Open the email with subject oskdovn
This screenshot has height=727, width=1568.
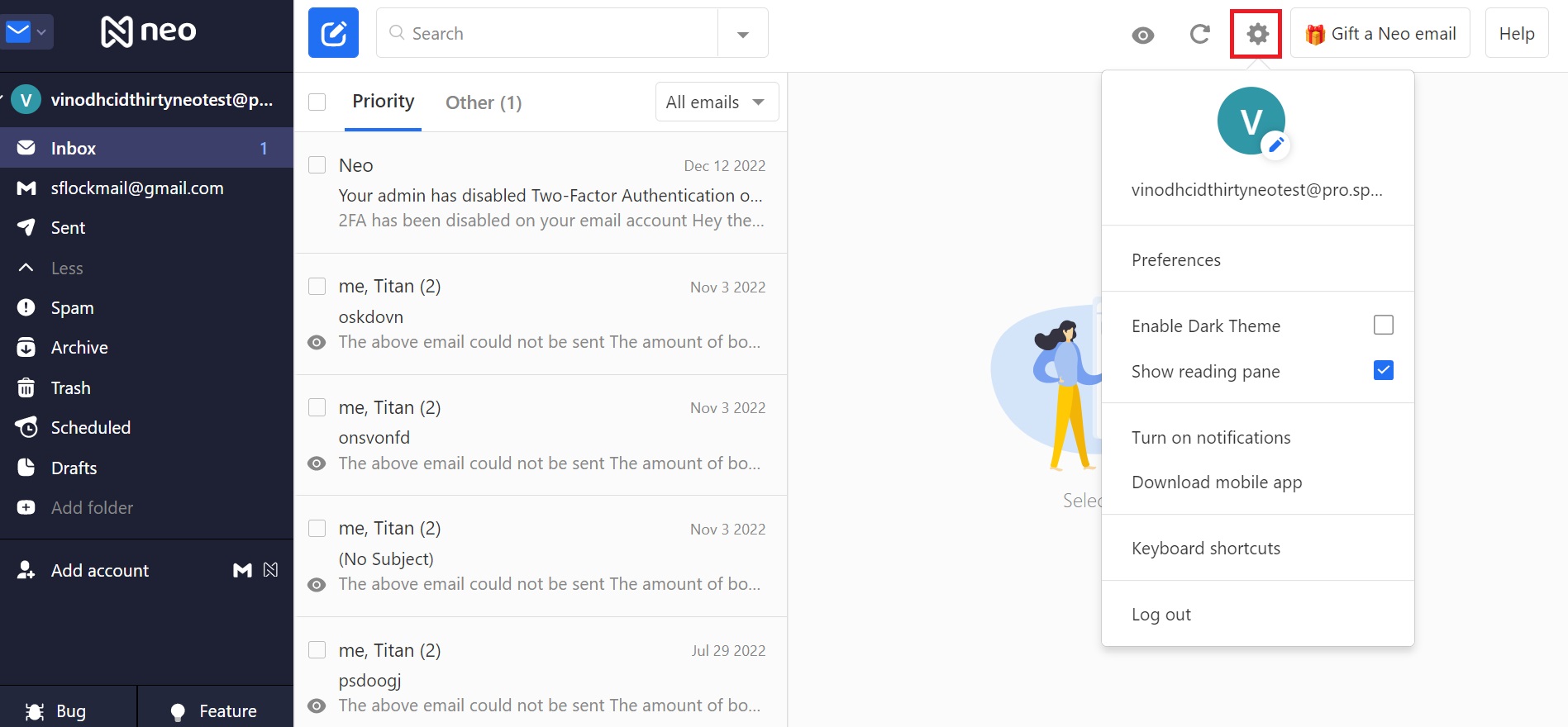[x=541, y=314]
